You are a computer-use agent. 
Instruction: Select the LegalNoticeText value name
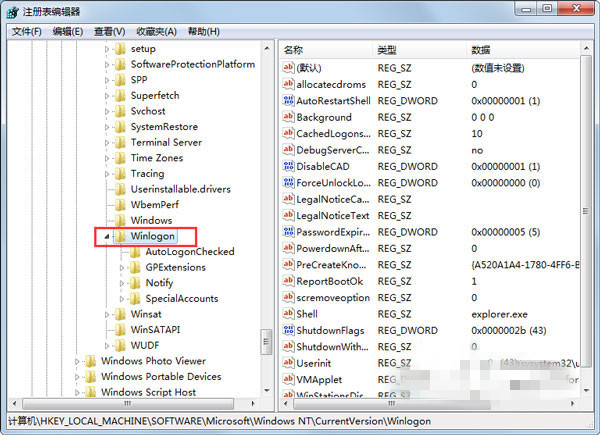tap(333, 216)
